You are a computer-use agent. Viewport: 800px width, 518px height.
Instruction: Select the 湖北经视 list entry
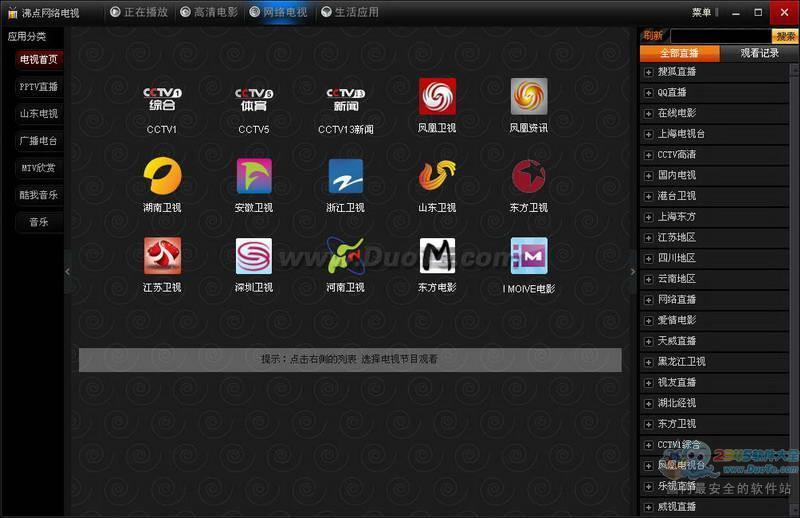click(x=714, y=403)
